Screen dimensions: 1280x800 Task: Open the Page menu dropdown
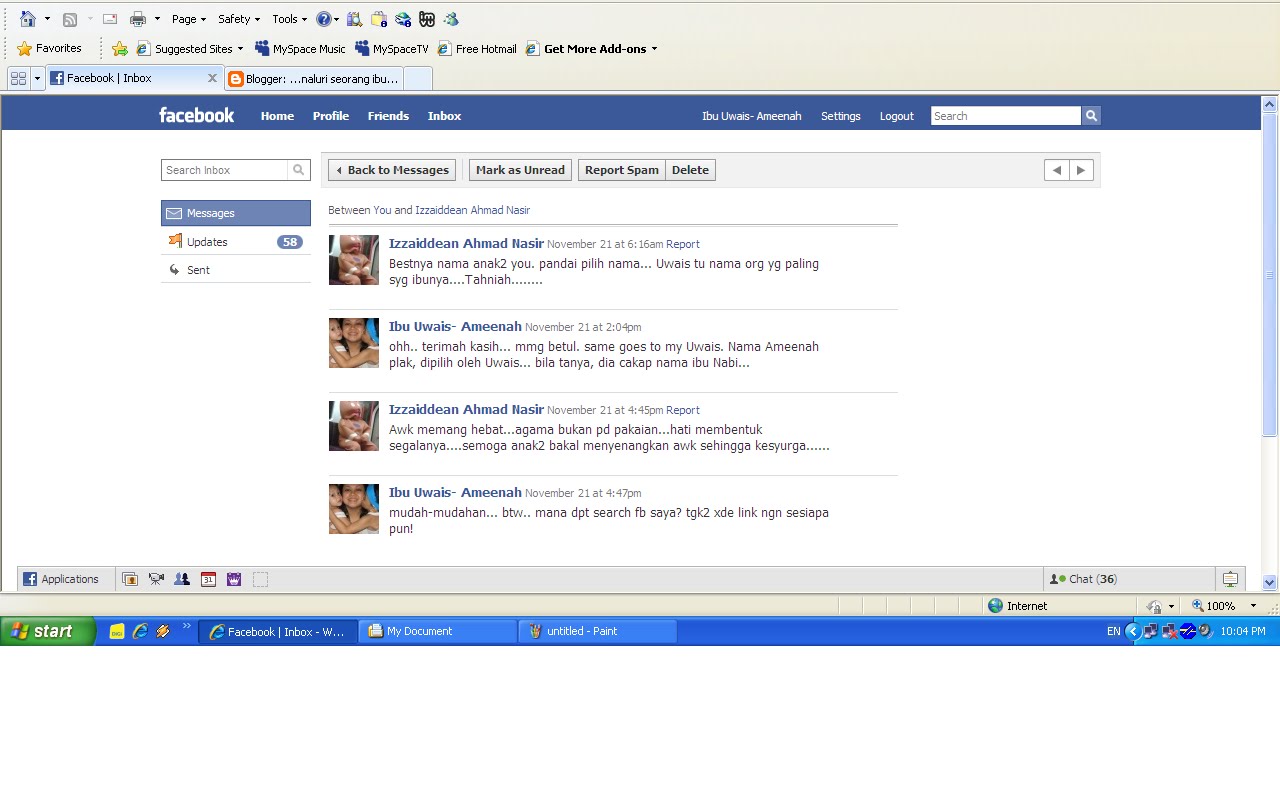pyautogui.click(x=188, y=19)
